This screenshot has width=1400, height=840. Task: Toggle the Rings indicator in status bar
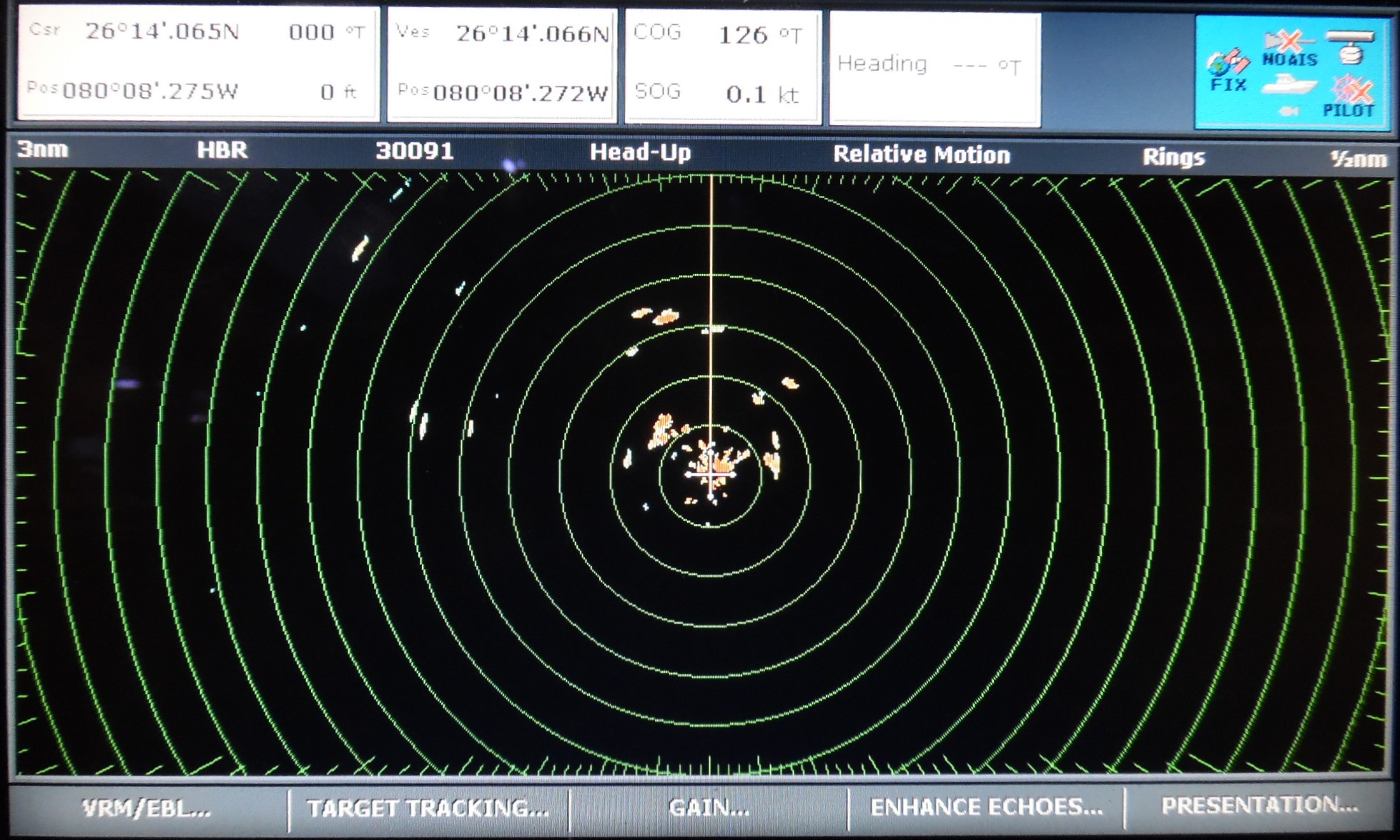point(1173,157)
